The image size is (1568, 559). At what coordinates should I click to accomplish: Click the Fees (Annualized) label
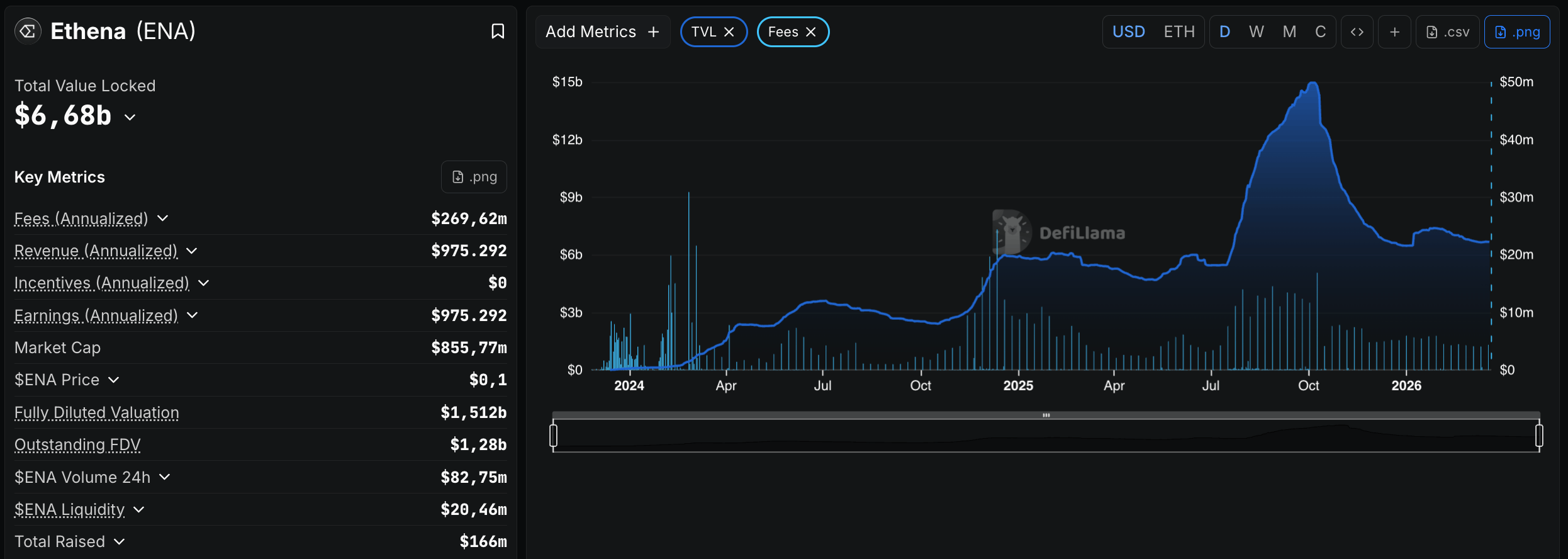[x=81, y=218]
